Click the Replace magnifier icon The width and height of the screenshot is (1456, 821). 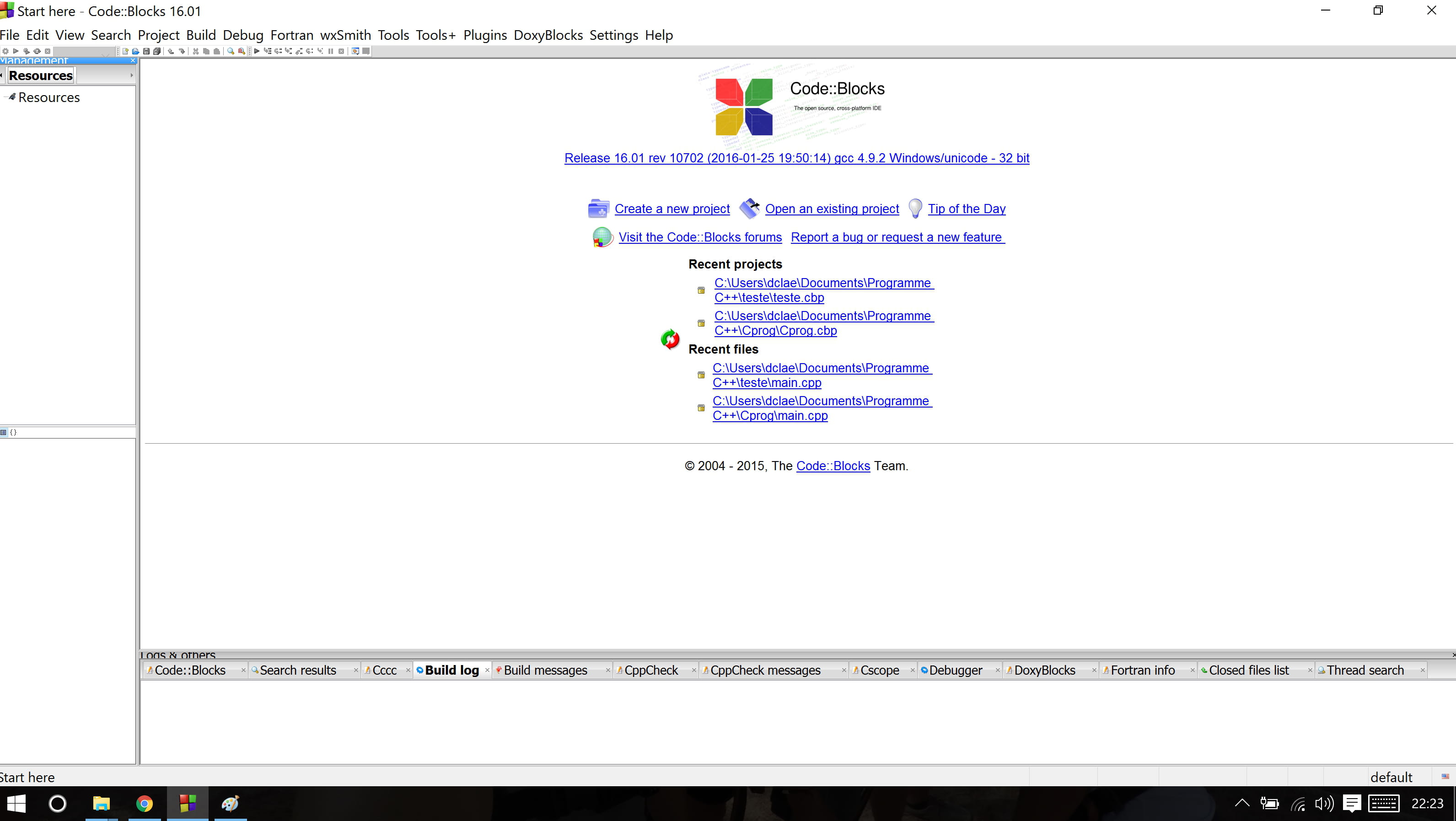242,51
